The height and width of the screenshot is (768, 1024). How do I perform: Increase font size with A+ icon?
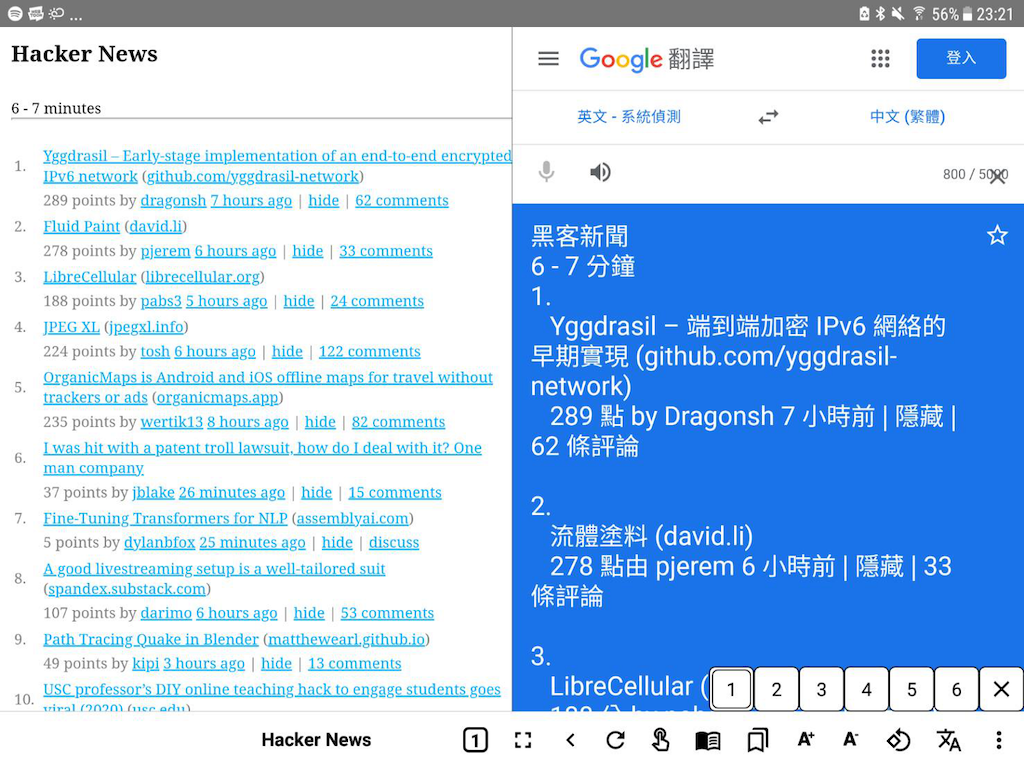coord(806,739)
